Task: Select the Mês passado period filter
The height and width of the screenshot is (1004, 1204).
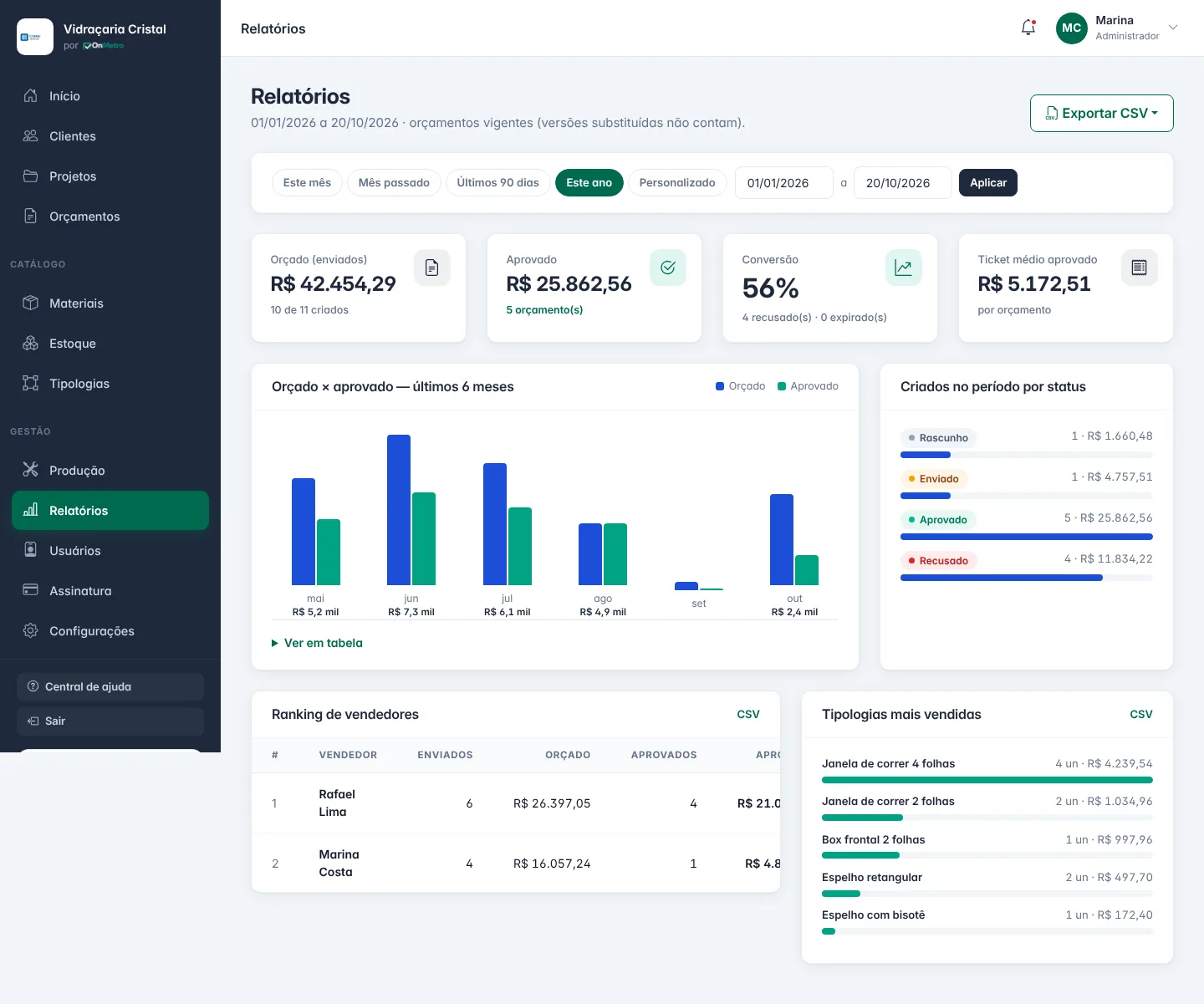Action: coord(394,182)
